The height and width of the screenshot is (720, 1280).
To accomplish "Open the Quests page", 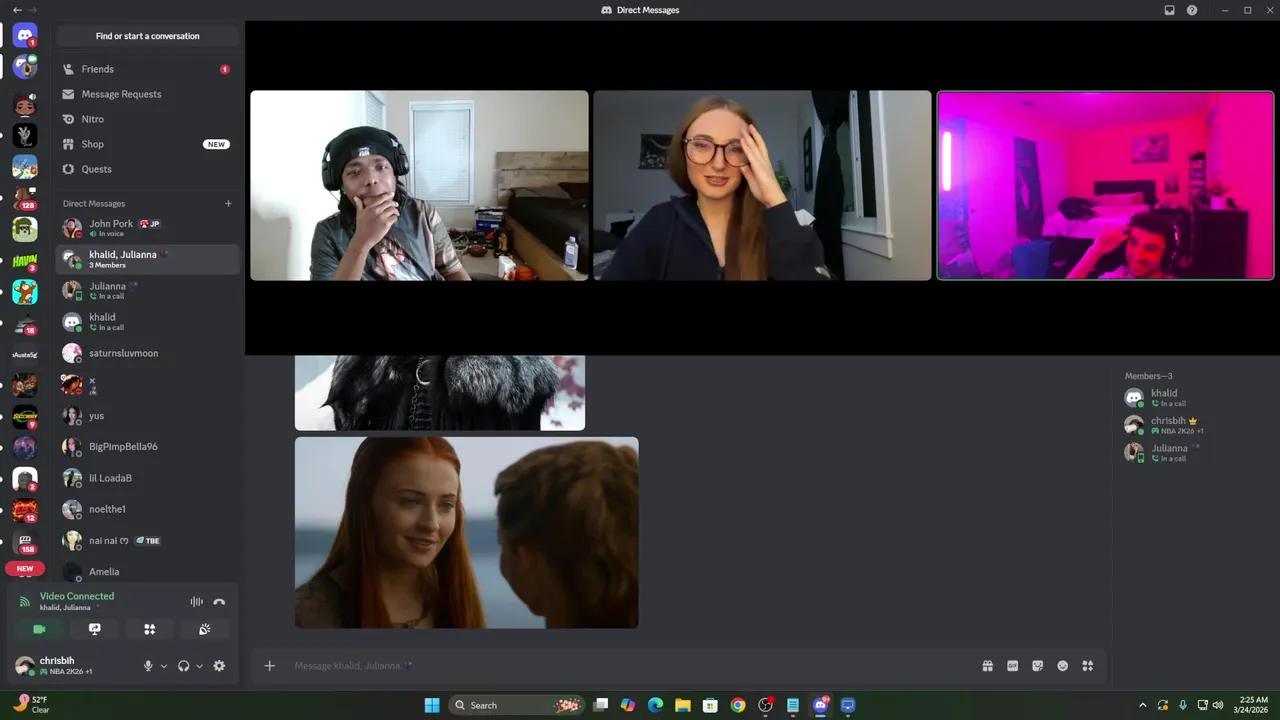I will click(x=147, y=169).
